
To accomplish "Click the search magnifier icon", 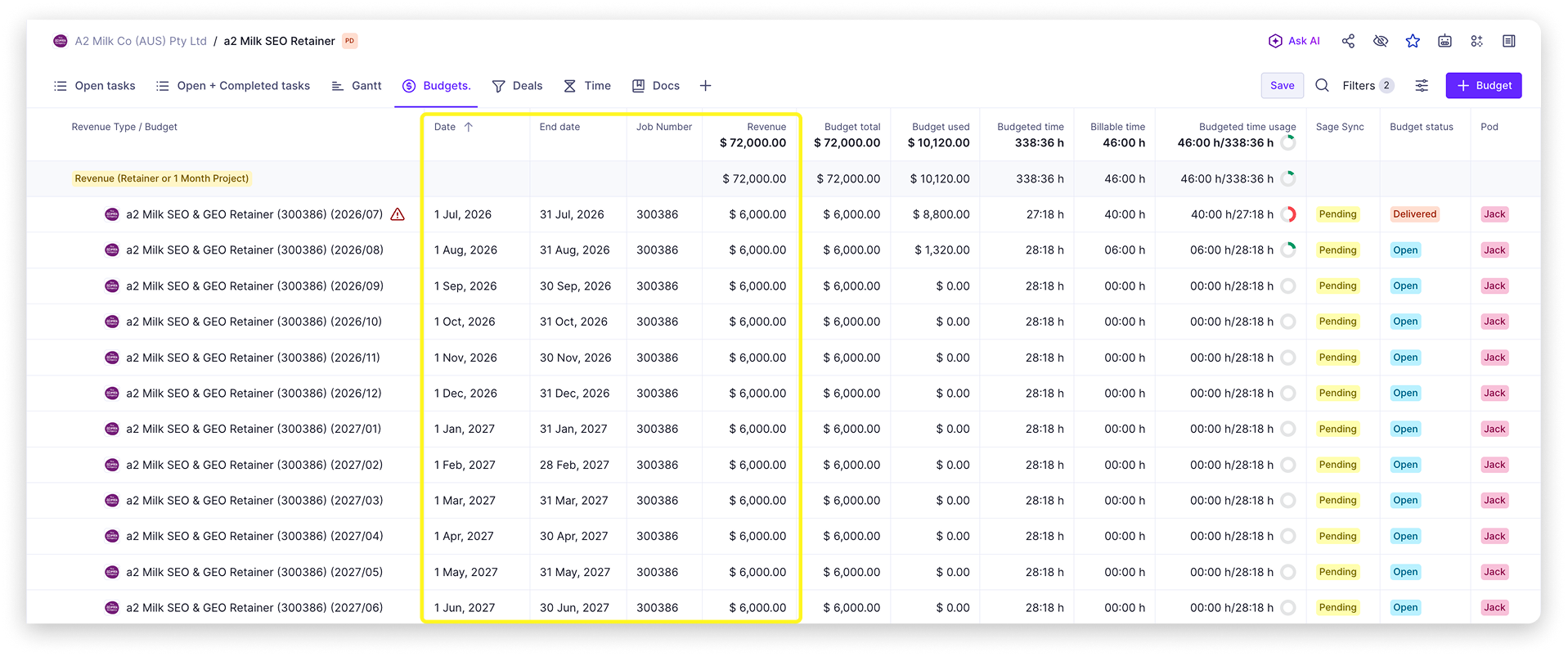I will tap(1322, 85).
